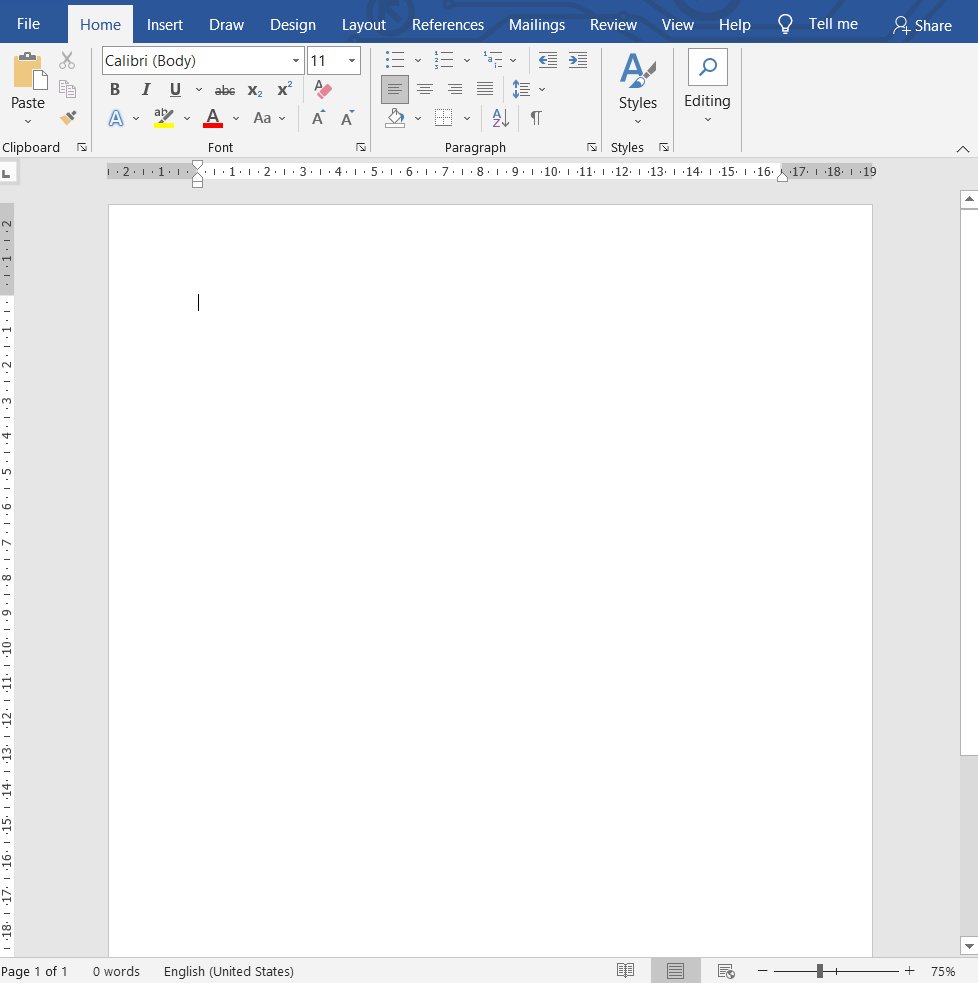Switch to Draw tab
This screenshot has width=978, height=983.
(x=226, y=25)
